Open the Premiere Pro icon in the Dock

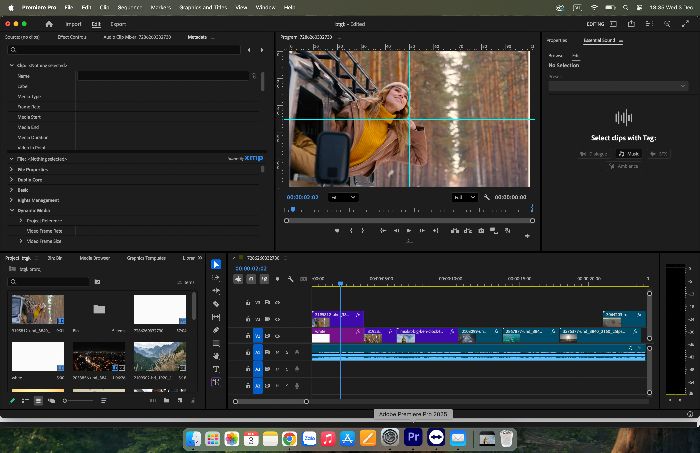point(413,437)
